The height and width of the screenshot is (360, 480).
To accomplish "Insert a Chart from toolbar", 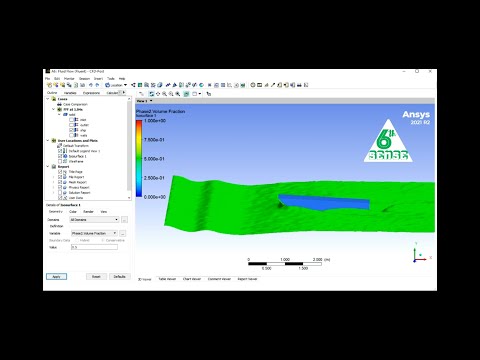I will click(229, 85).
